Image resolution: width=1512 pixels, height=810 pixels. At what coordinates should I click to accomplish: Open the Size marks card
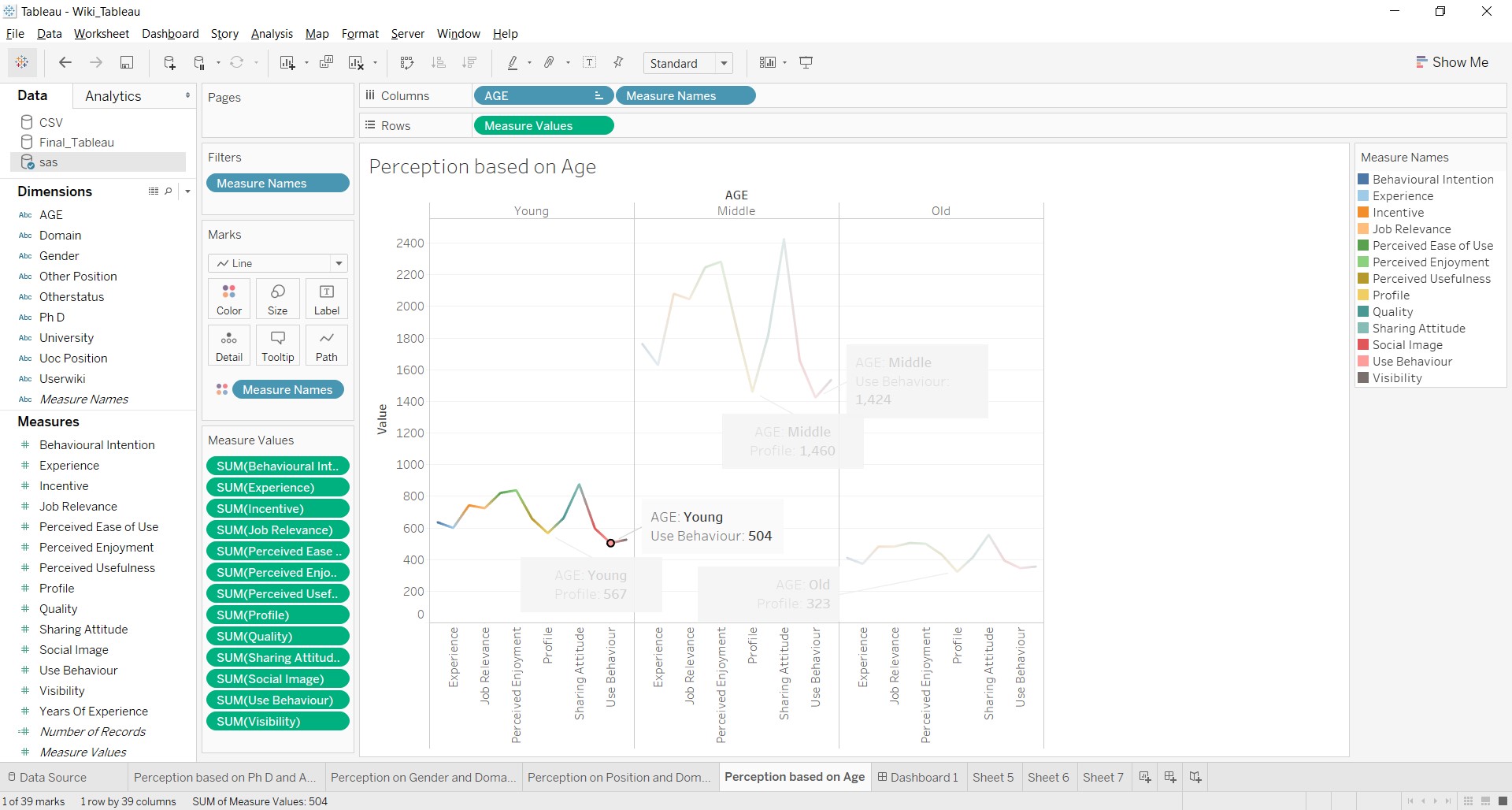(x=278, y=299)
